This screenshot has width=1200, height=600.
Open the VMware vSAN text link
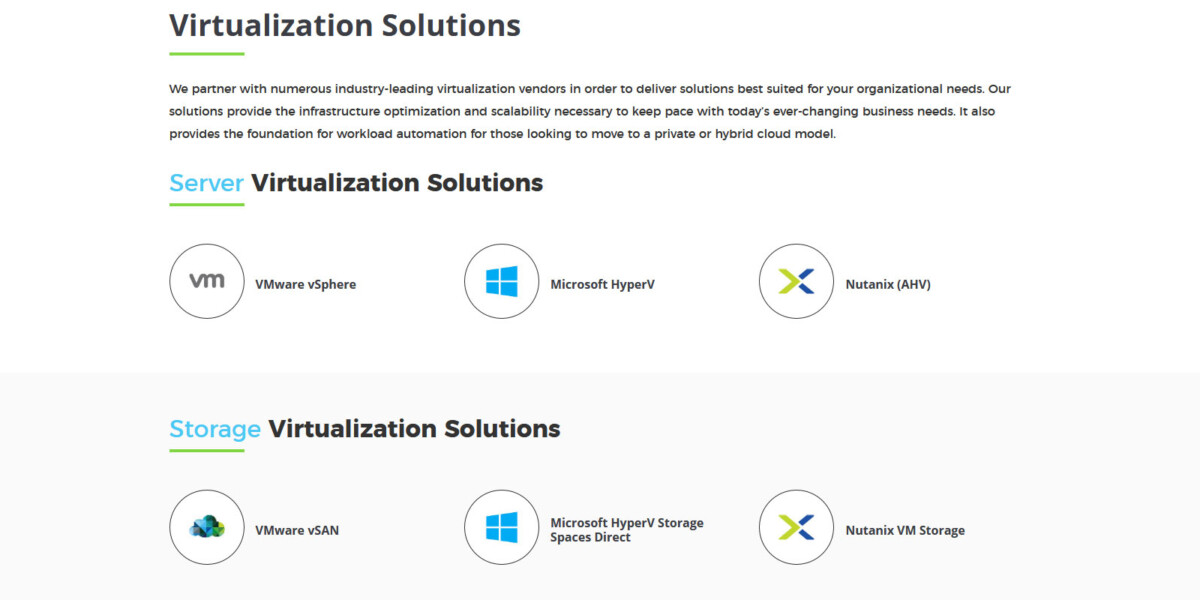coord(297,530)
